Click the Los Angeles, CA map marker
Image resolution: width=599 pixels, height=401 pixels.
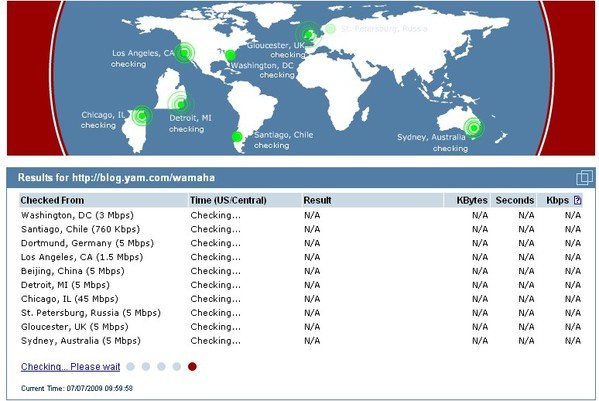coord(184,53)
